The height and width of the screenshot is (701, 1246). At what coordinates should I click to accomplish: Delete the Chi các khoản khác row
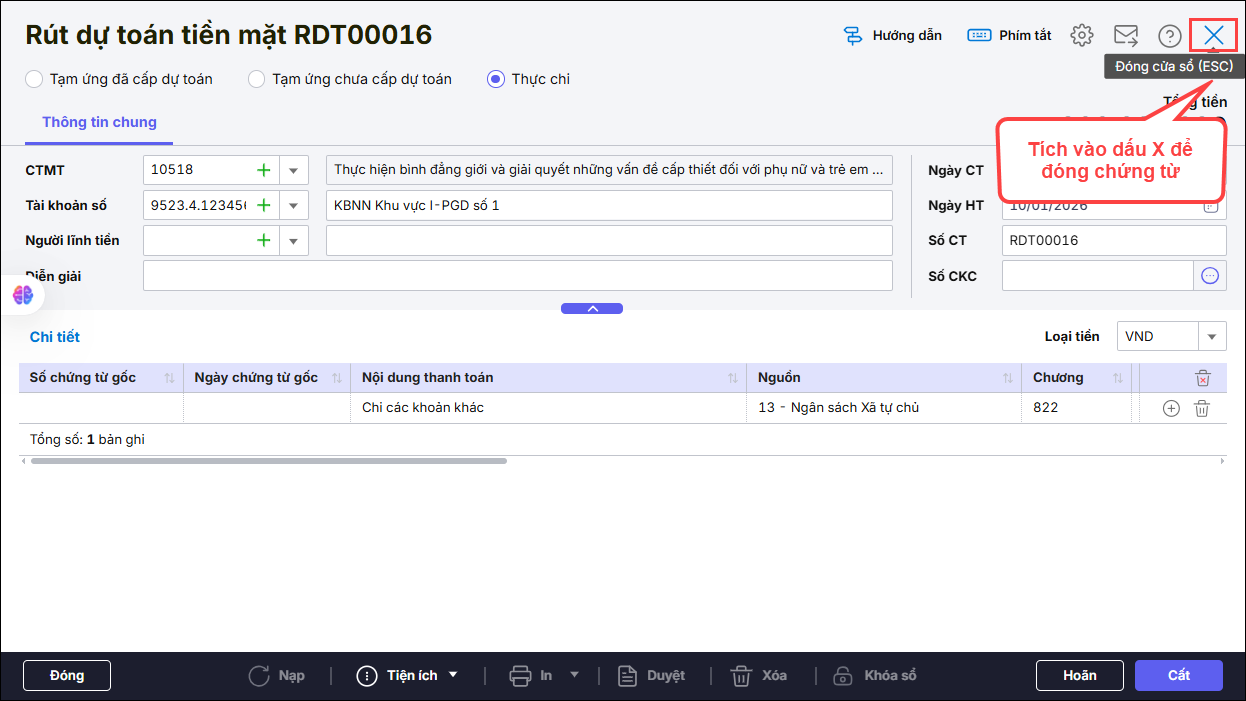click(x=1203, y=408)
